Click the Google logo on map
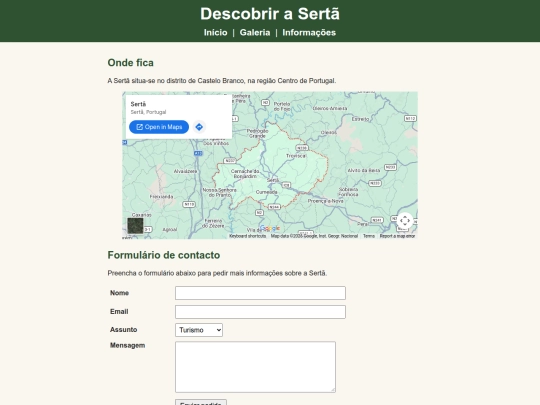The image size is (540, 405). click(269, 228)
